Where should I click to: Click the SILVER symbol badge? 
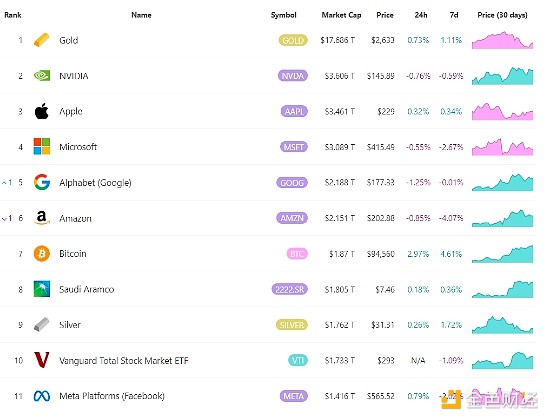pos(292,325)
